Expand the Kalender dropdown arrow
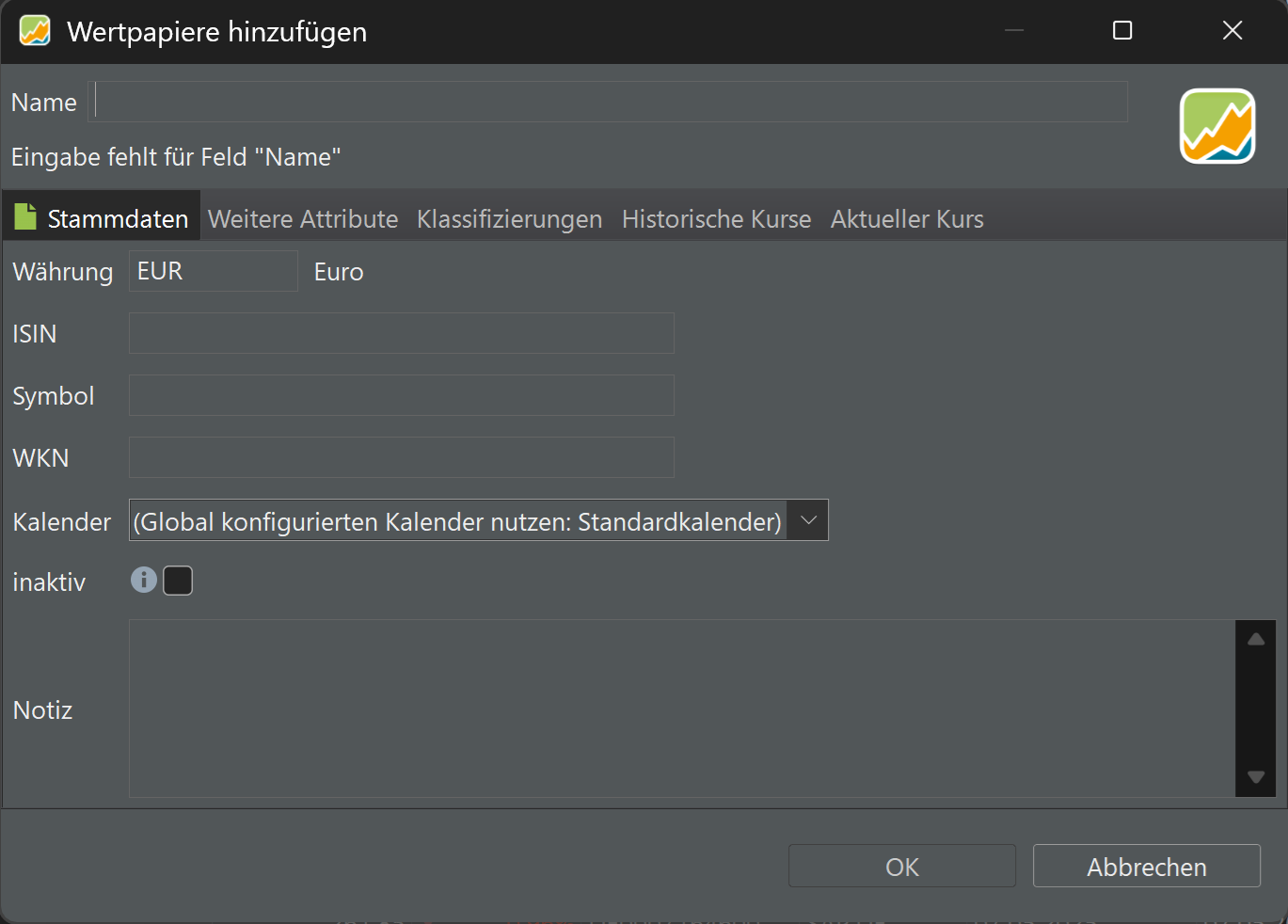Viewport: 1288px width, 924px height. 807,520
